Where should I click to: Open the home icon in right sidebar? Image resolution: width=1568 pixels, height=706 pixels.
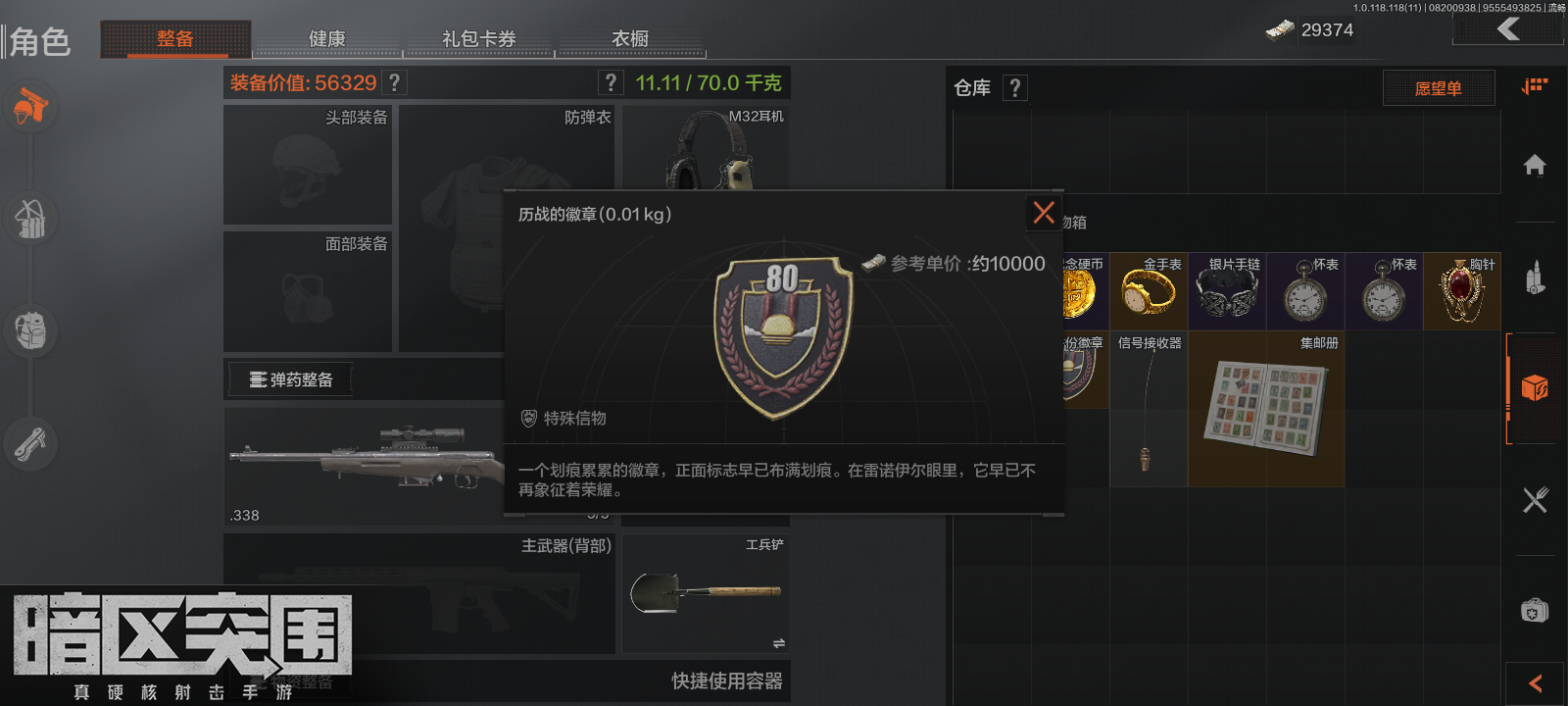[1535, 165]
